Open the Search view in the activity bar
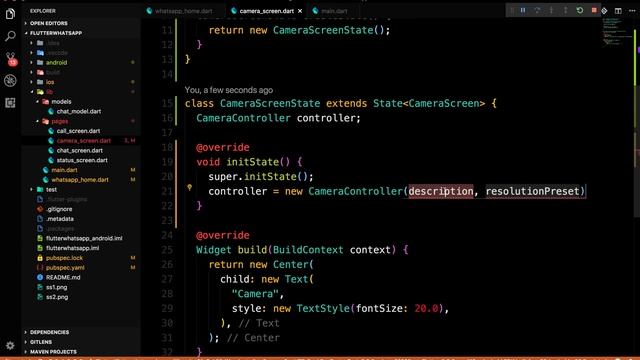This screenshot has height=360, width=640. coord(11,36)
